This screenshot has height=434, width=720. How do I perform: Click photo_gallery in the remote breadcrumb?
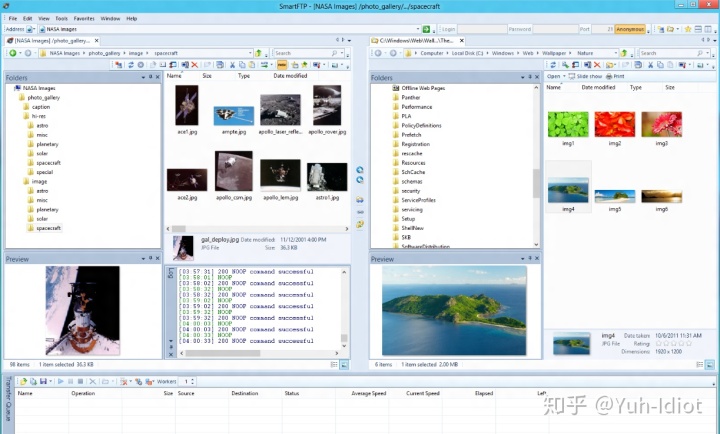tap(104, 53)
